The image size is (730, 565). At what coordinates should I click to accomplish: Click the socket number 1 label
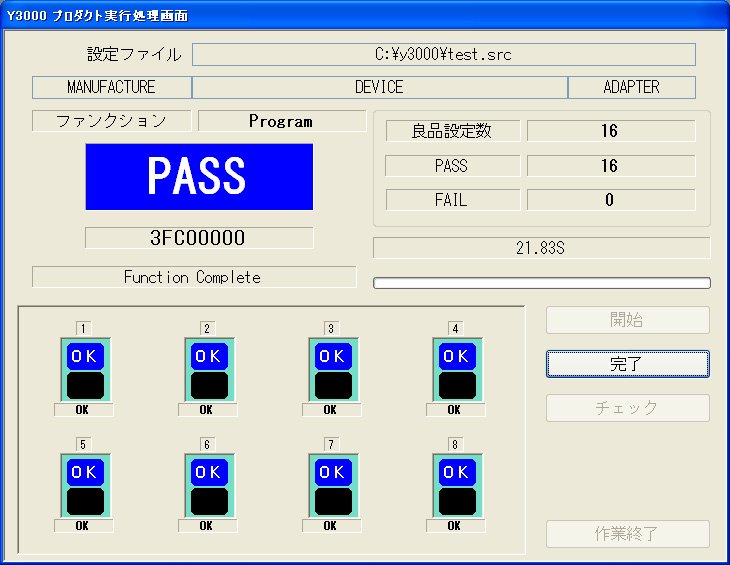click(x=84, y=329)
